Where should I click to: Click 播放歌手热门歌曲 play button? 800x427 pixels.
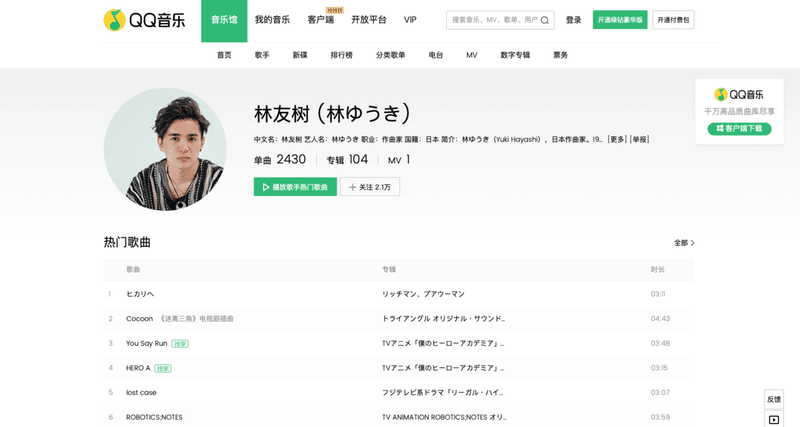pyautogui.click(x=295, y=187)
